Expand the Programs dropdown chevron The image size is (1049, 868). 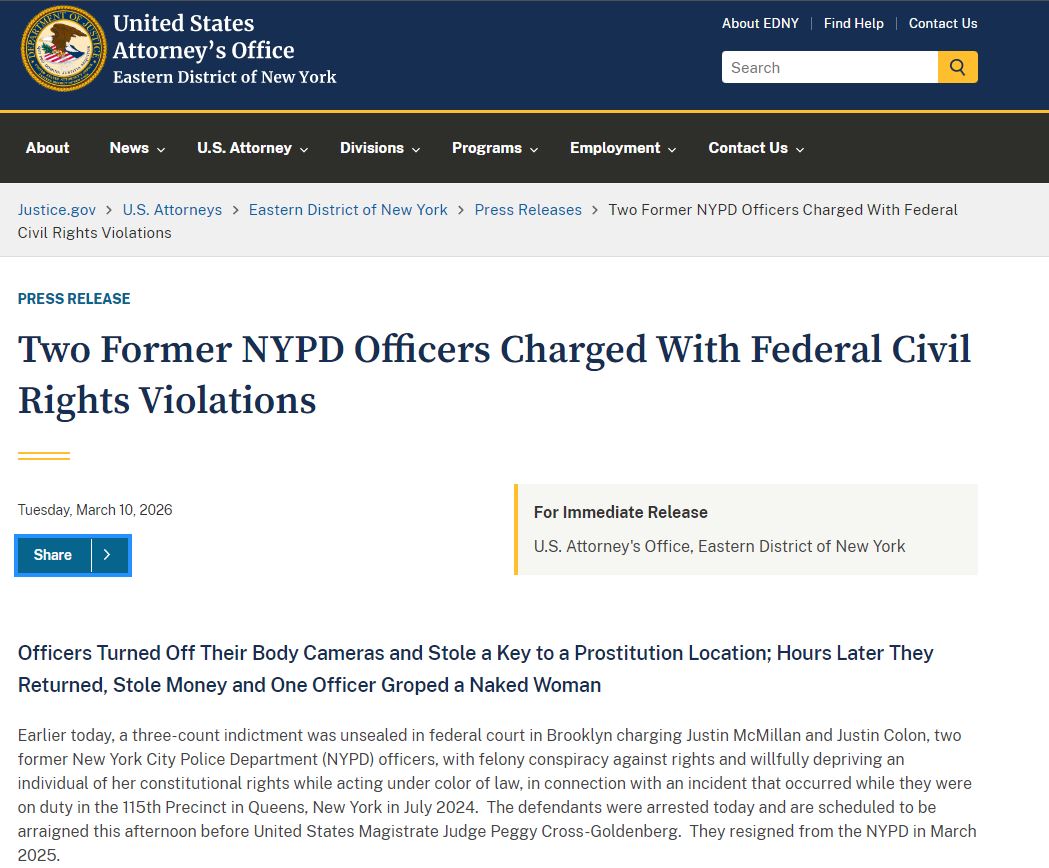coord(533,149)
